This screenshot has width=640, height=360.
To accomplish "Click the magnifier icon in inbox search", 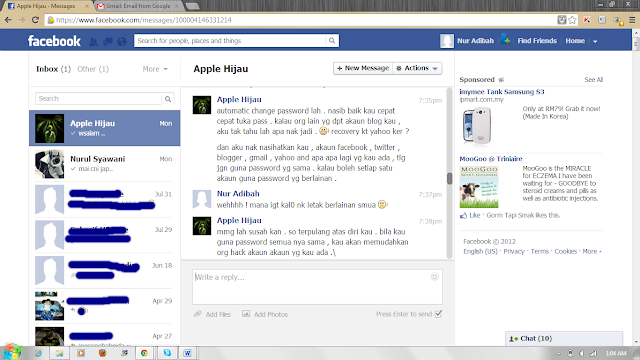I will (x=168, y=99).
